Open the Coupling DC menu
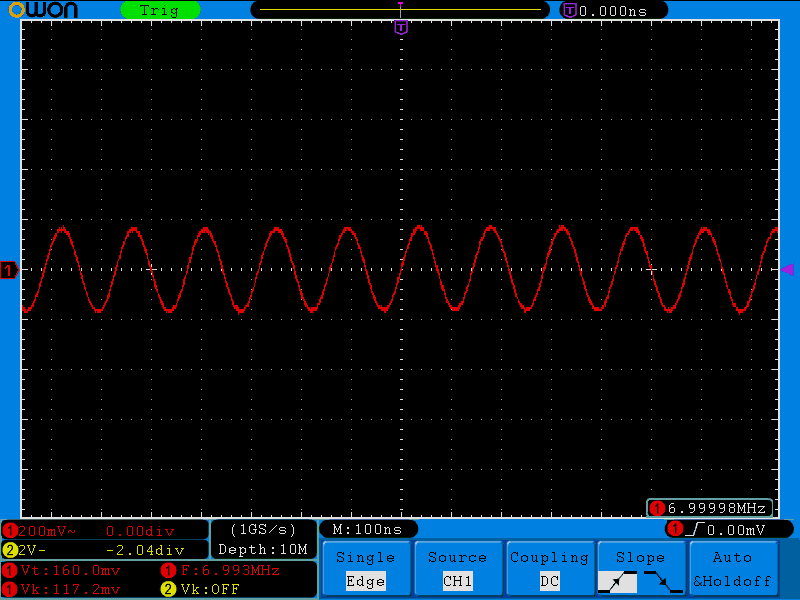The width and height of the screenshot is (800, 600). tap(549, 569)
